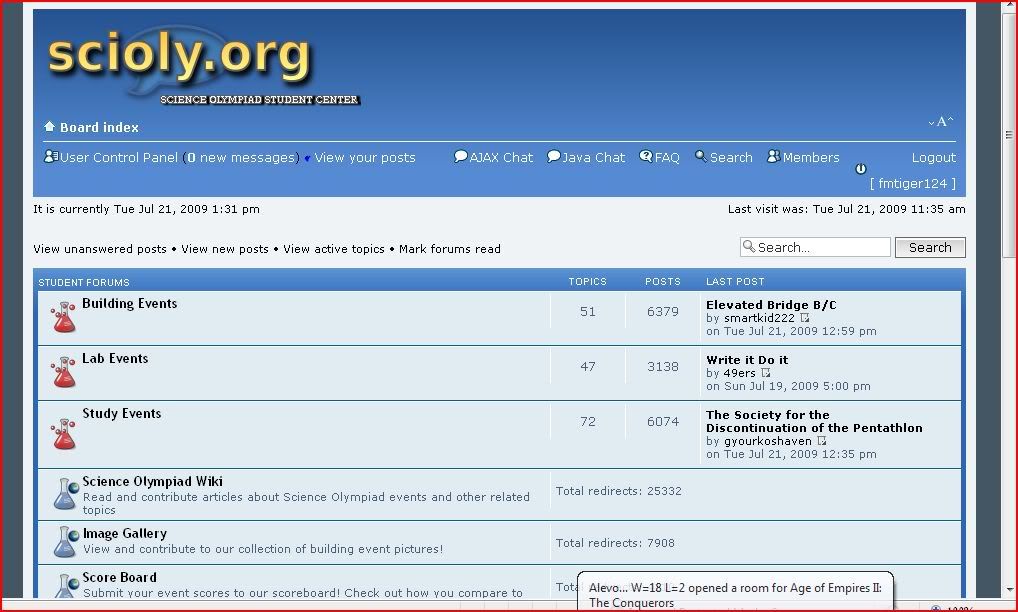Click the Science Olympiad Wiki flask icon
Screen dimensions: 1018x612
point(66,494)
